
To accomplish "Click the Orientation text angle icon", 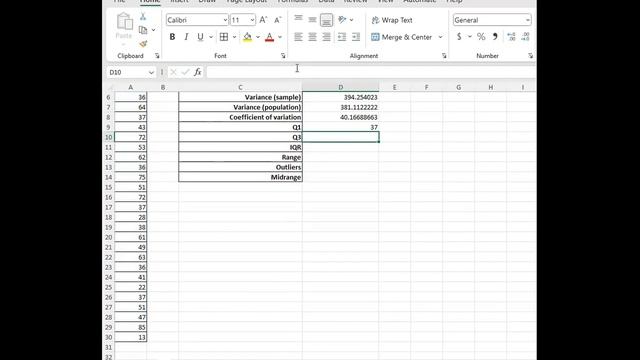I will coord(342,20).
